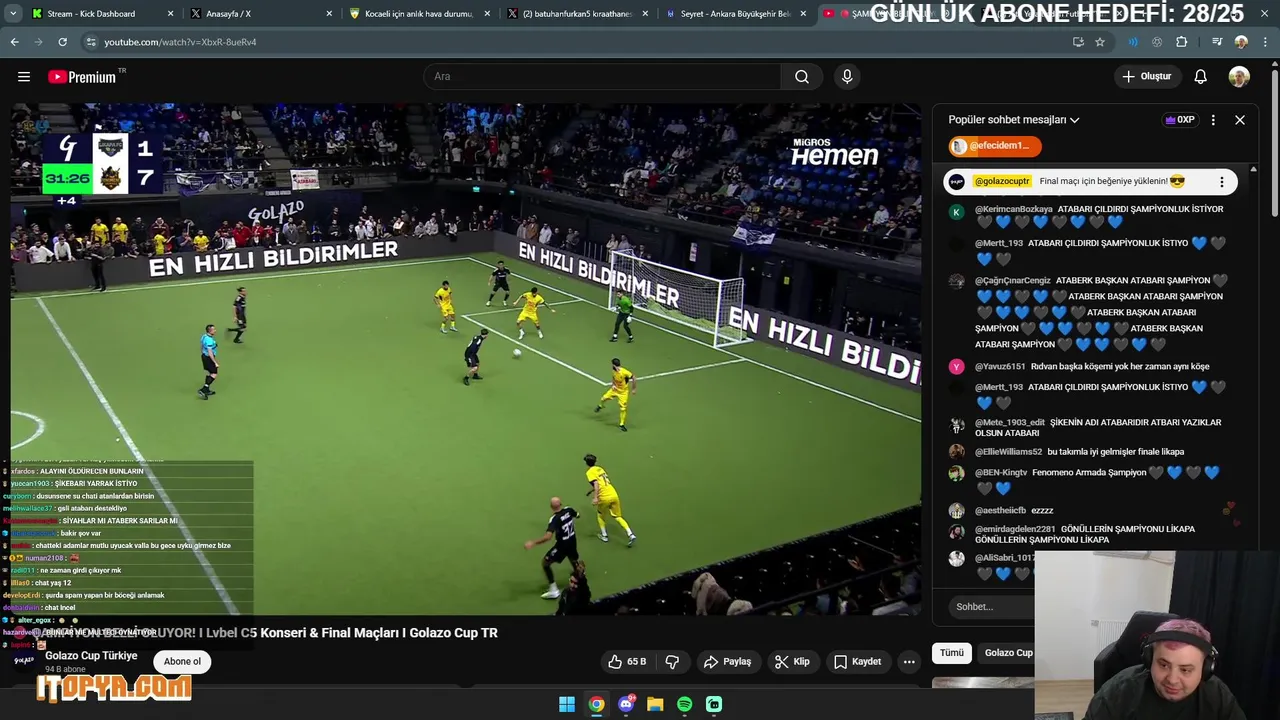Go forward in browser history

pos(38,42)
